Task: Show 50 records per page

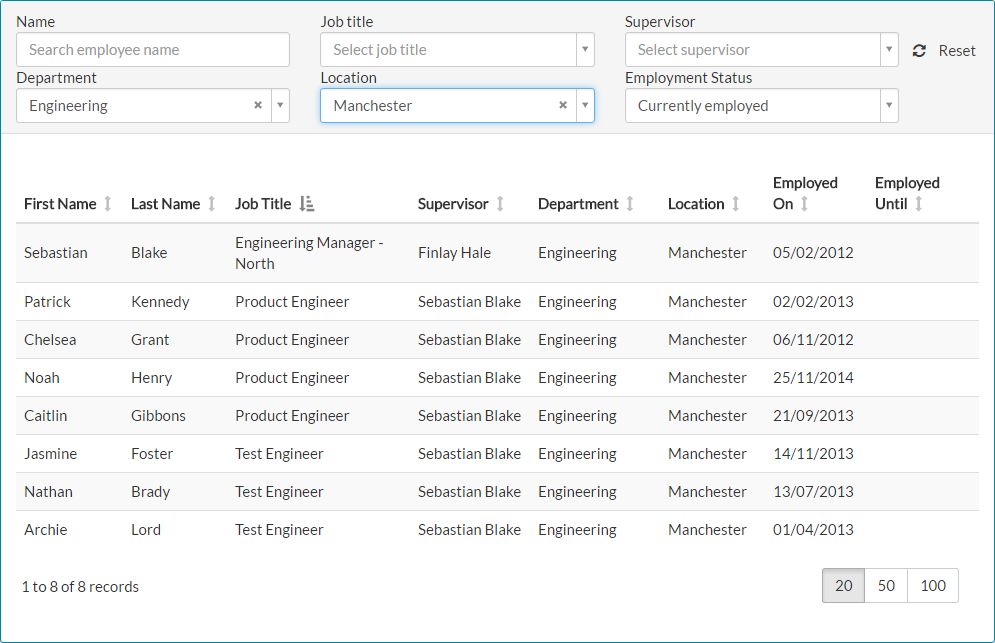Action: click(886, 586)
